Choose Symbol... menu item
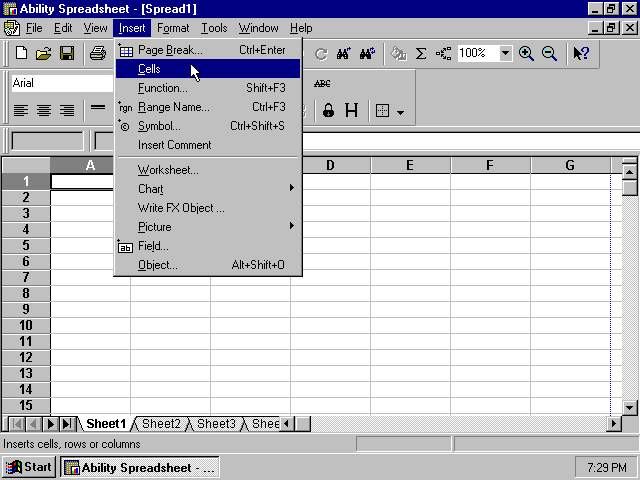 pyautogui.click(x=208, y=126)
